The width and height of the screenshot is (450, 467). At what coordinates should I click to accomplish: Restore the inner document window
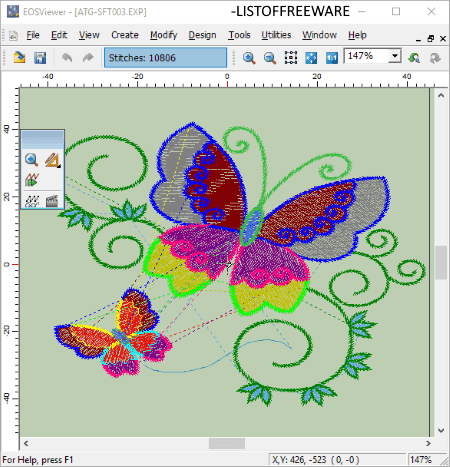pyautogui.click(x=431, y=39)
